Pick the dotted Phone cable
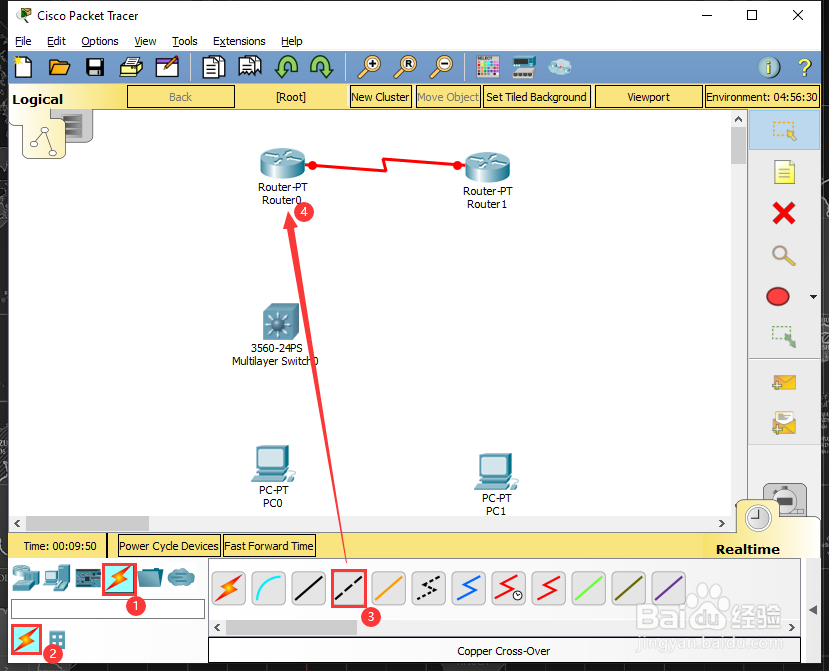The width and height of the screenshot is (829, 671). coord(428,588)
